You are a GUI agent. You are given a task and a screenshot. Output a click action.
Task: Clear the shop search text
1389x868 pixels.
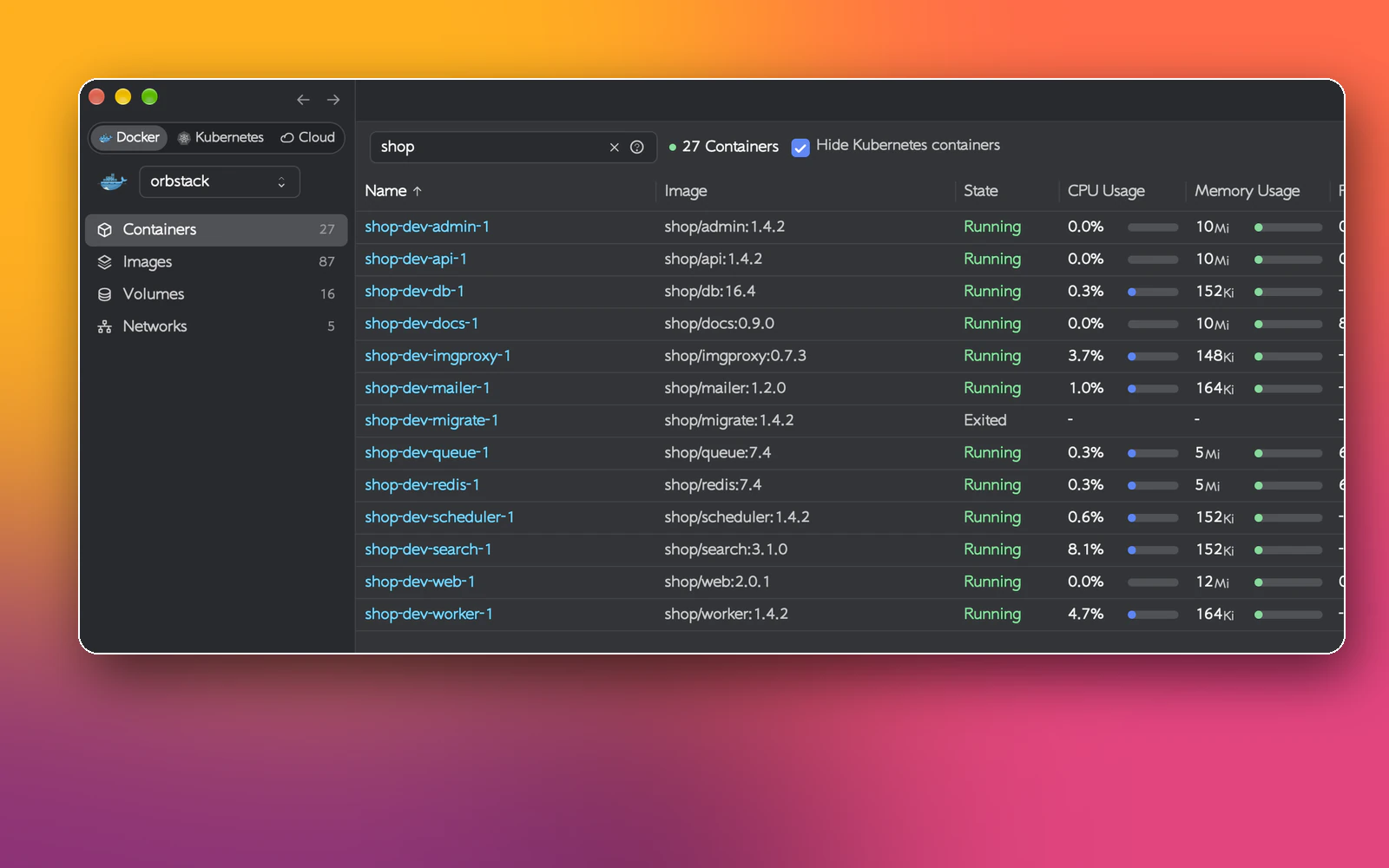[614, 148]
